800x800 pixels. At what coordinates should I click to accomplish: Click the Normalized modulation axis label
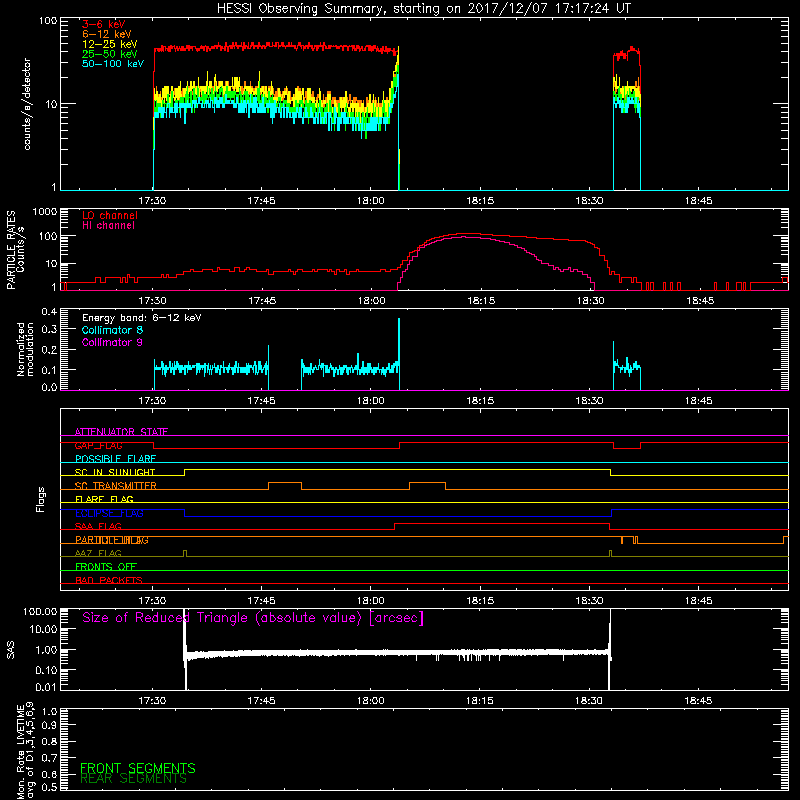[x=25, y=349]
